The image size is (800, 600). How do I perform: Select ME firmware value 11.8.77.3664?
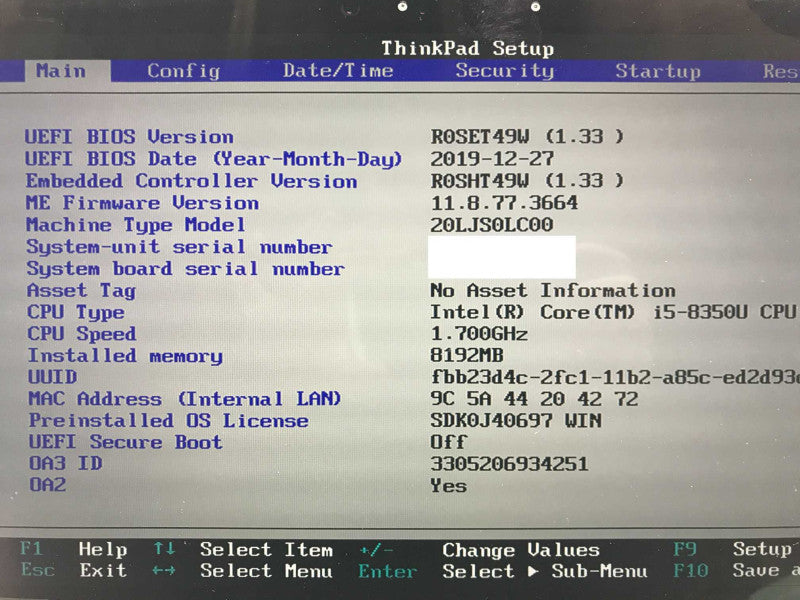[504, 203]
